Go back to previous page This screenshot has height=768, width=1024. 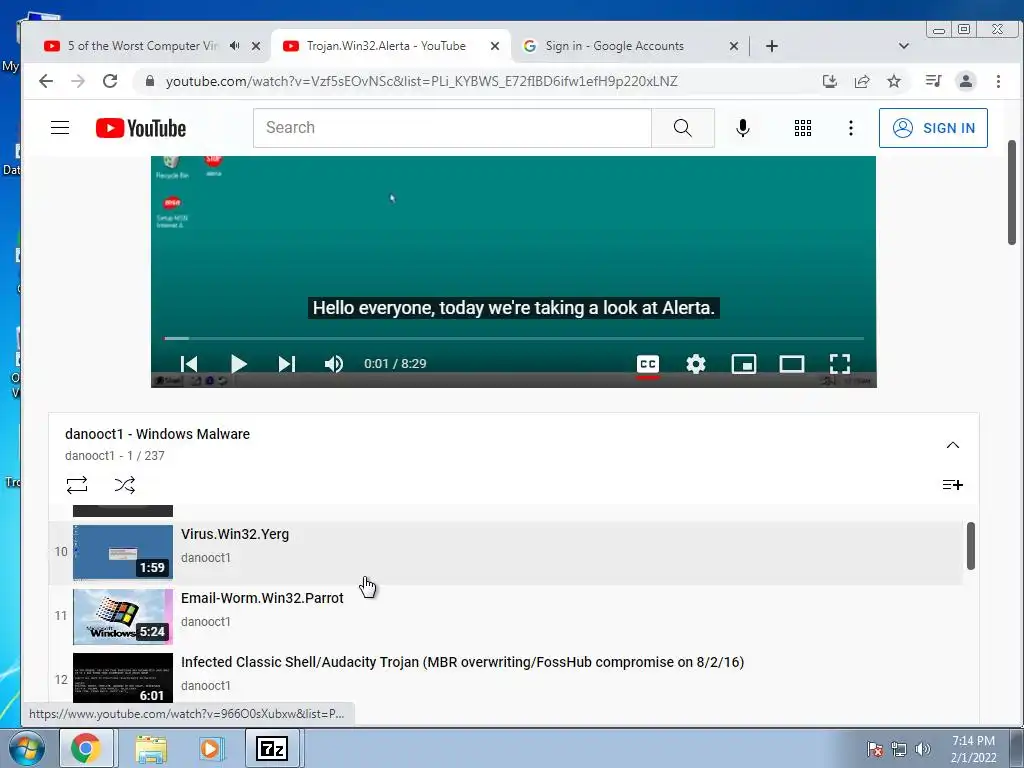coord(46,81)
